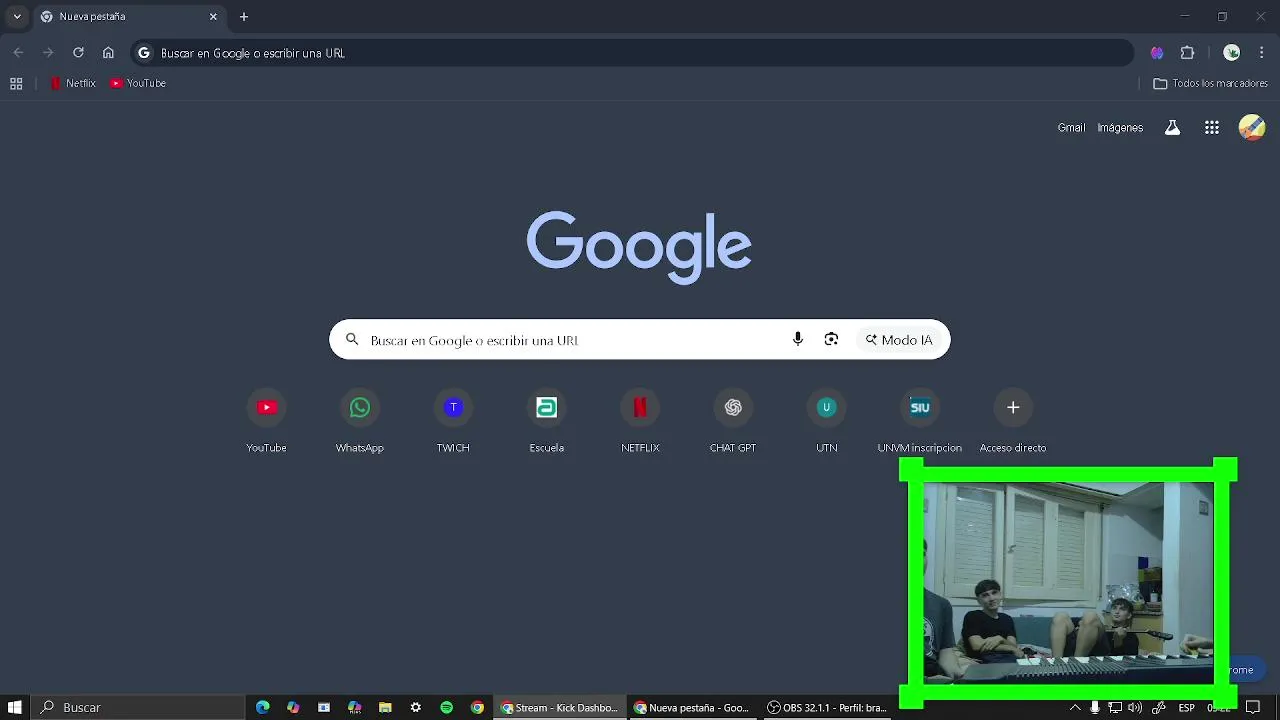The image size is (1280, 720).
Task: Click the webcam overlay preview
Action: pos(1068,584)
